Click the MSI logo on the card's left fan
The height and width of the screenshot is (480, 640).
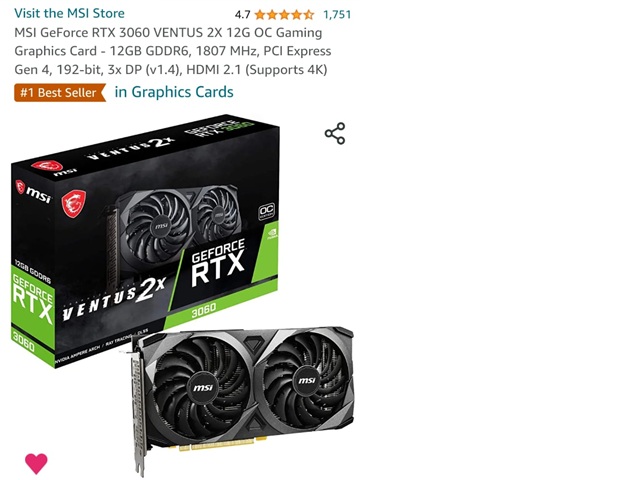click(203, 387)
